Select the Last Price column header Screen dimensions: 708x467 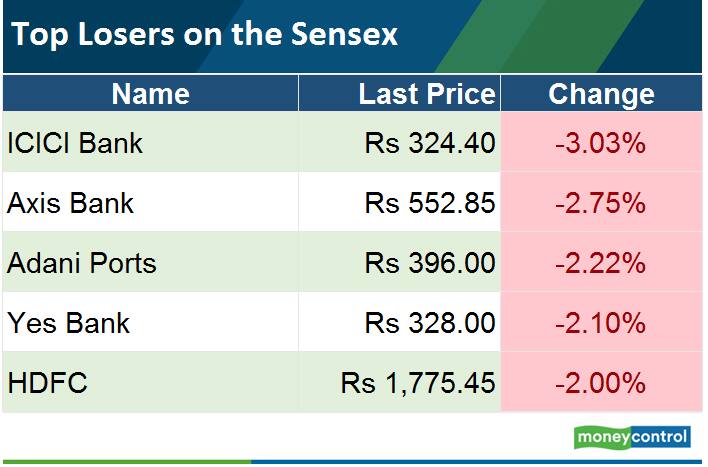coord(427,94)
